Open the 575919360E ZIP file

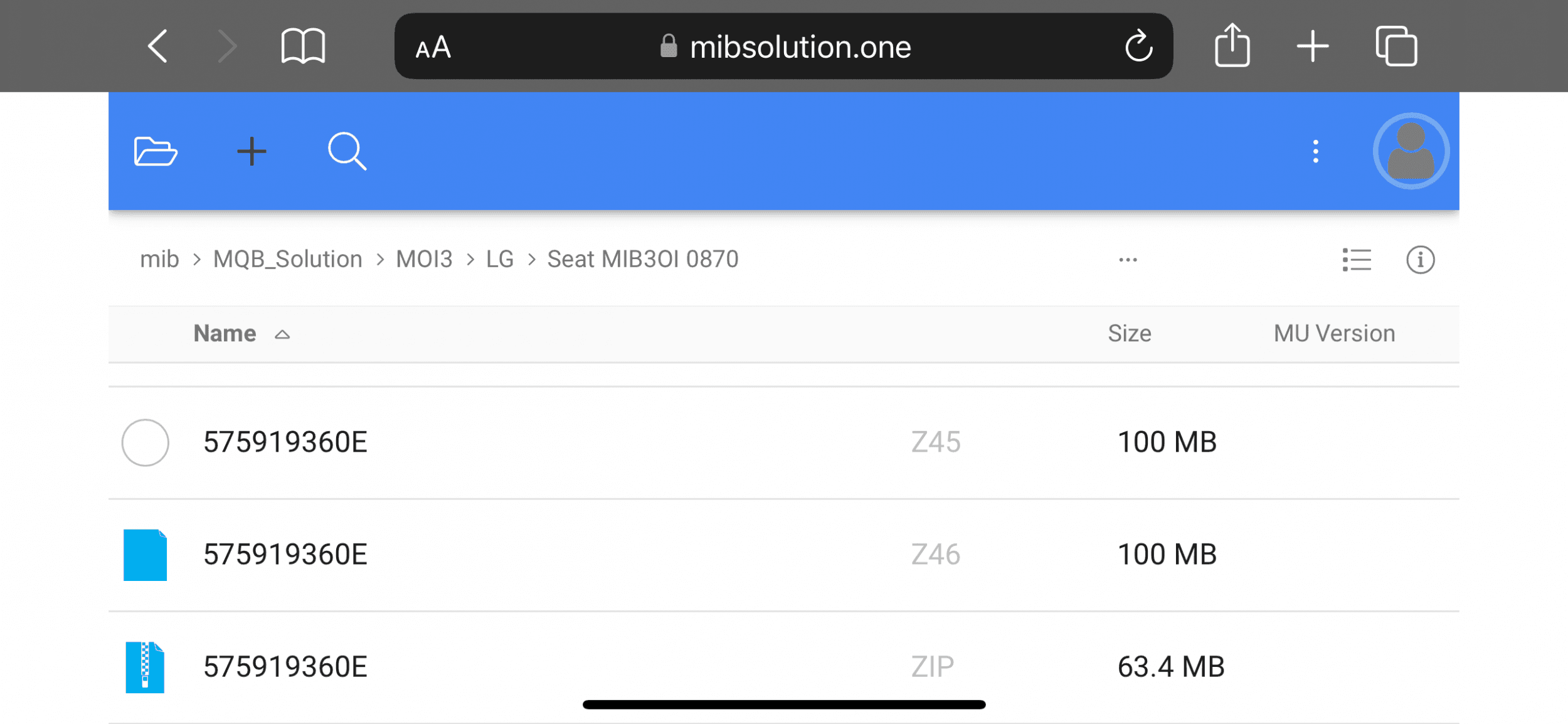[285, 666]
